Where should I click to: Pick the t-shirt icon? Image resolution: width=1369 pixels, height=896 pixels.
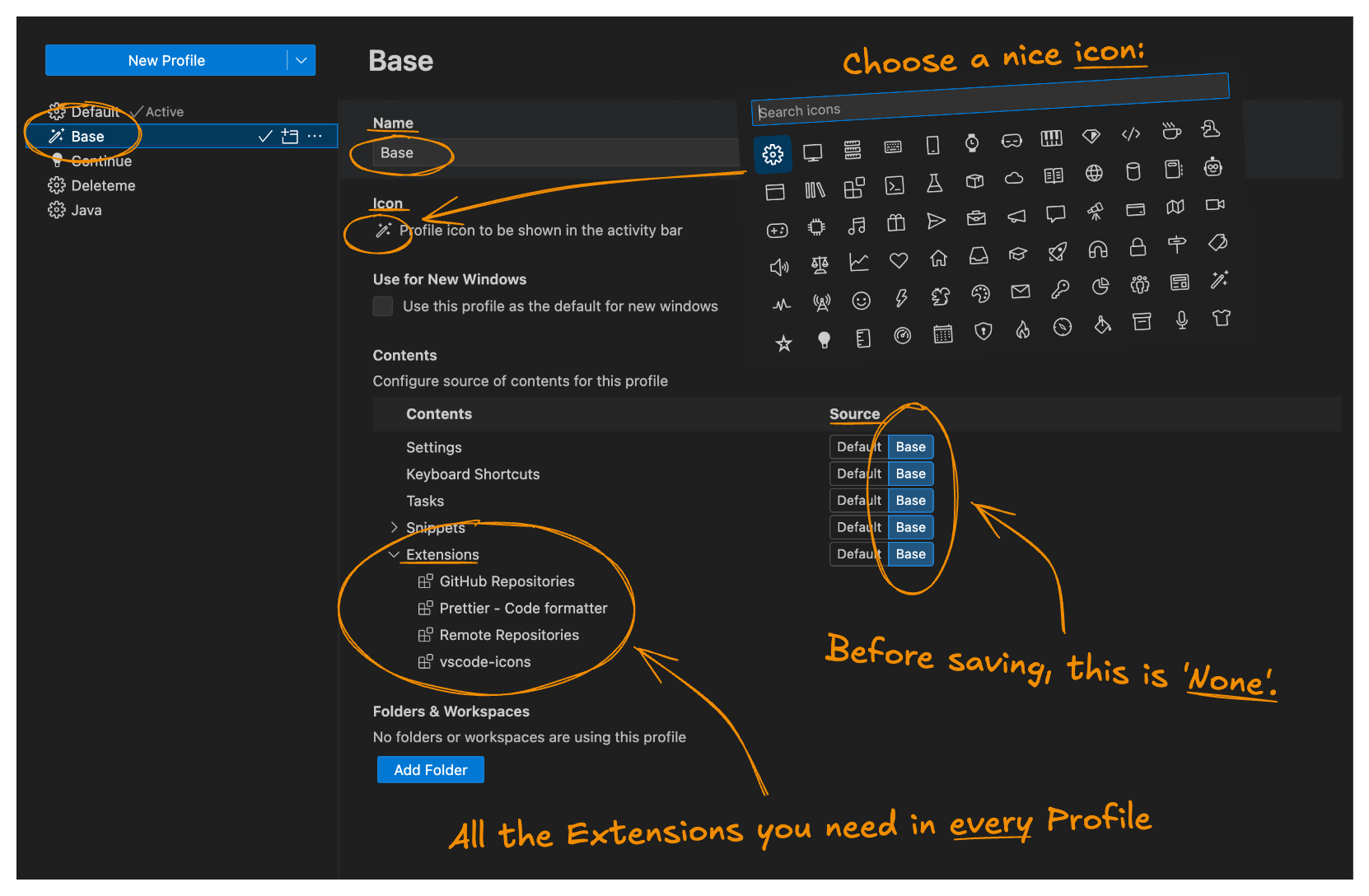point(1222,317)
